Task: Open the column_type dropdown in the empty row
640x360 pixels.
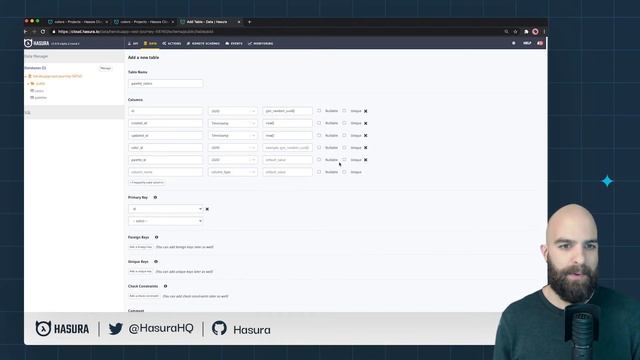Action: (x=233, y=172)
